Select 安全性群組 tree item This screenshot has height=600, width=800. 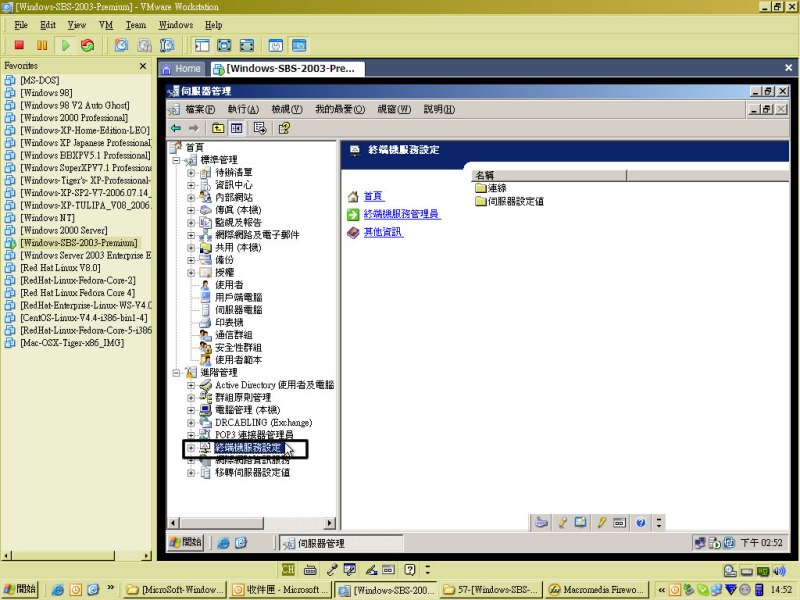coord(238,348)
